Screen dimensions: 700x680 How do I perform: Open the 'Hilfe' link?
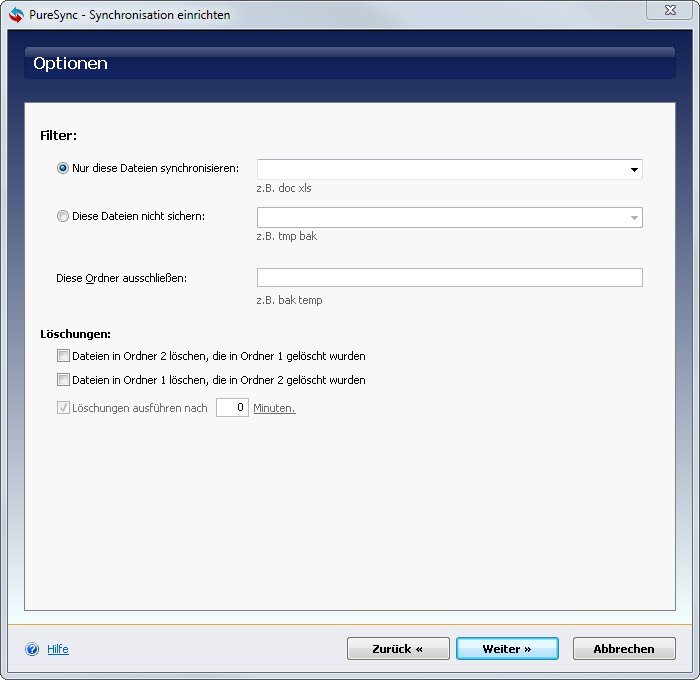tap(58, 649)
